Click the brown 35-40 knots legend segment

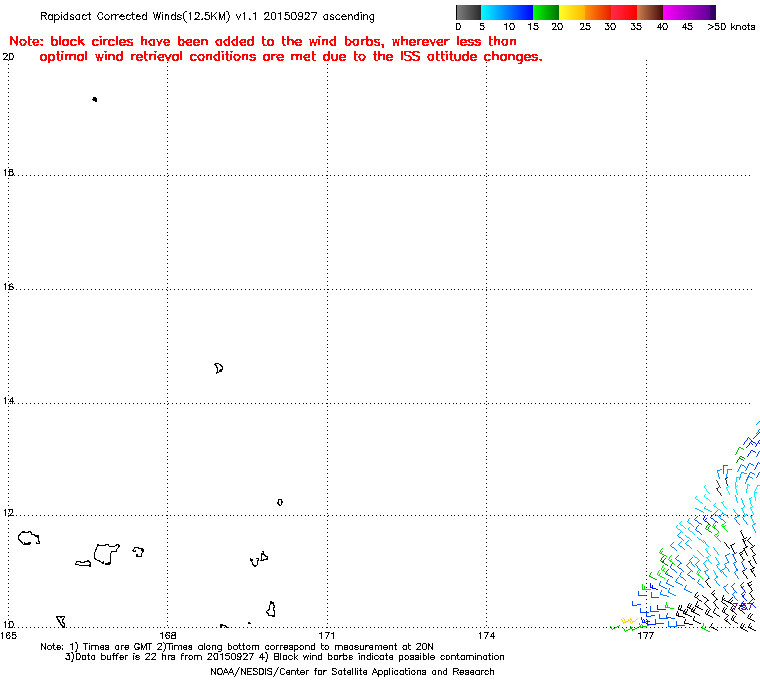click(x=649, y=12)
